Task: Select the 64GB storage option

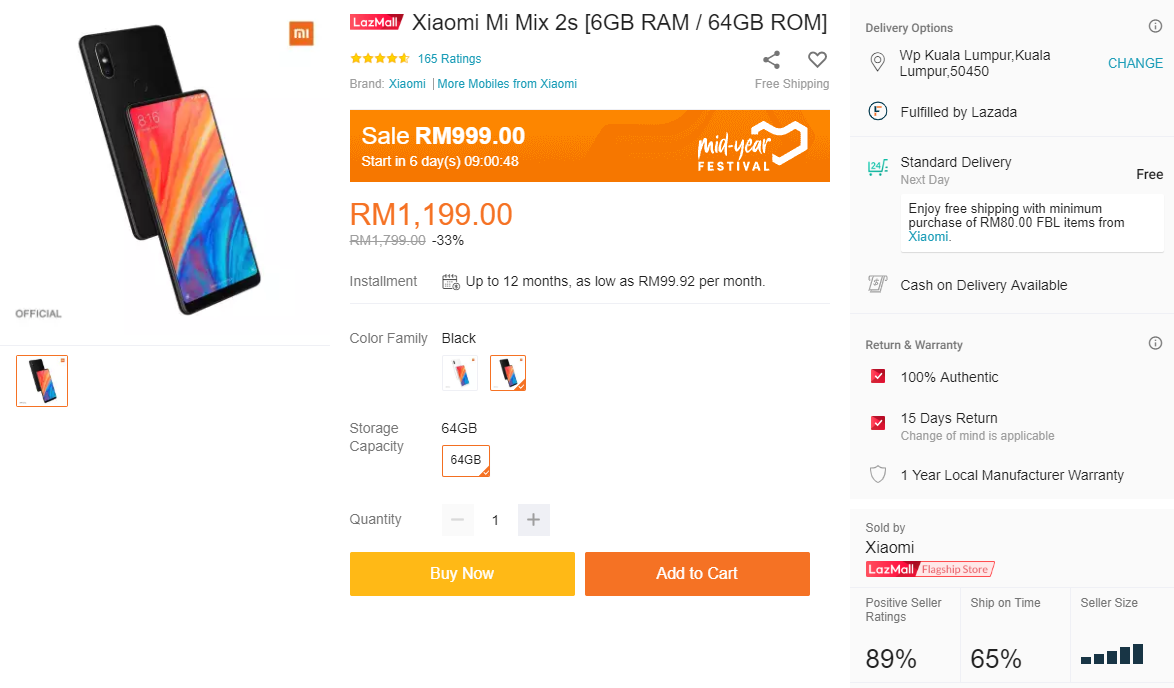Action: [466, 460]
